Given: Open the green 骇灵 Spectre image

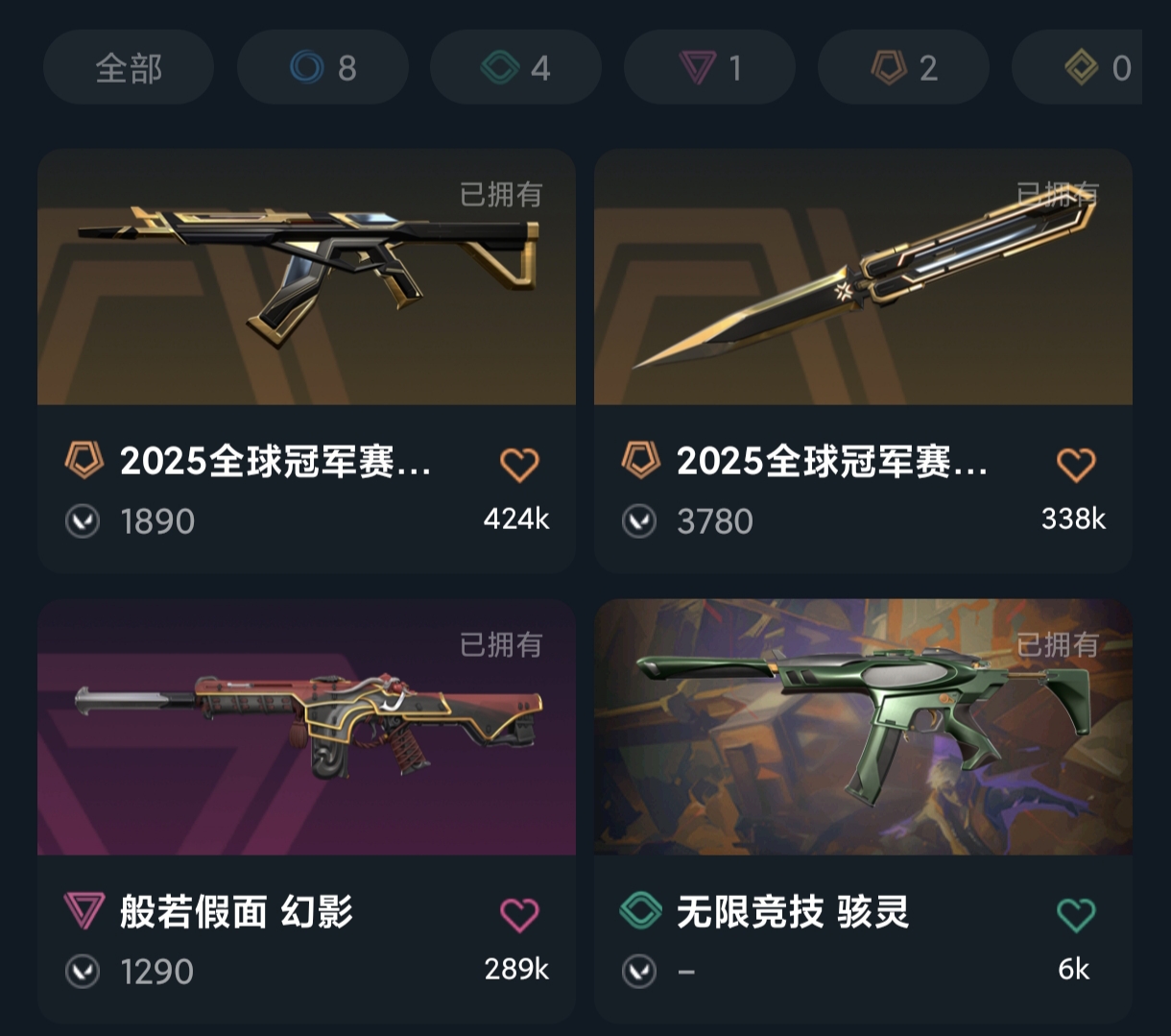Looking at the screenshot, I should pyautogui.click(x=863, y=727).
